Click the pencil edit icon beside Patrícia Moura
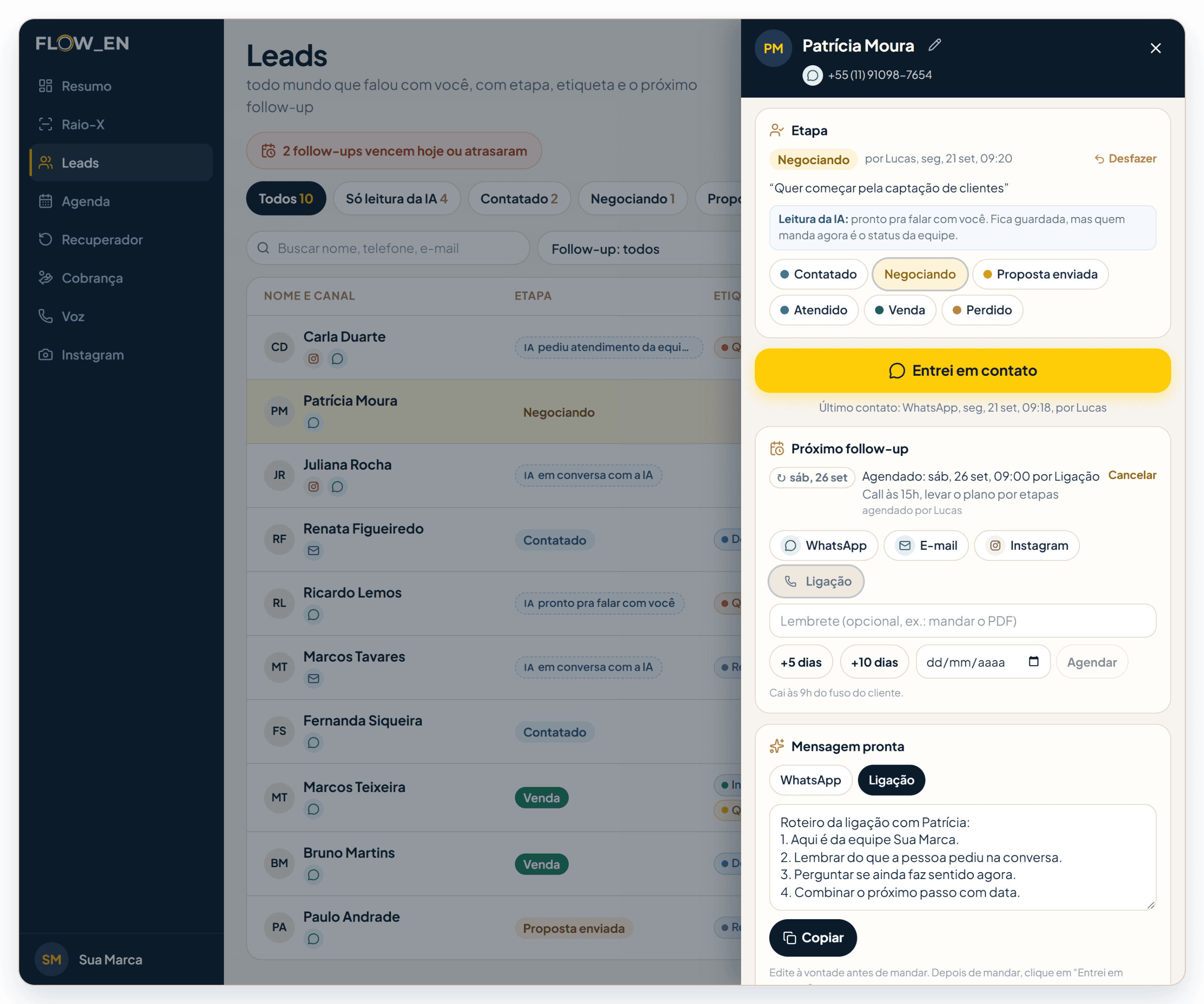 pyautogui.click(x=934, y=45)
